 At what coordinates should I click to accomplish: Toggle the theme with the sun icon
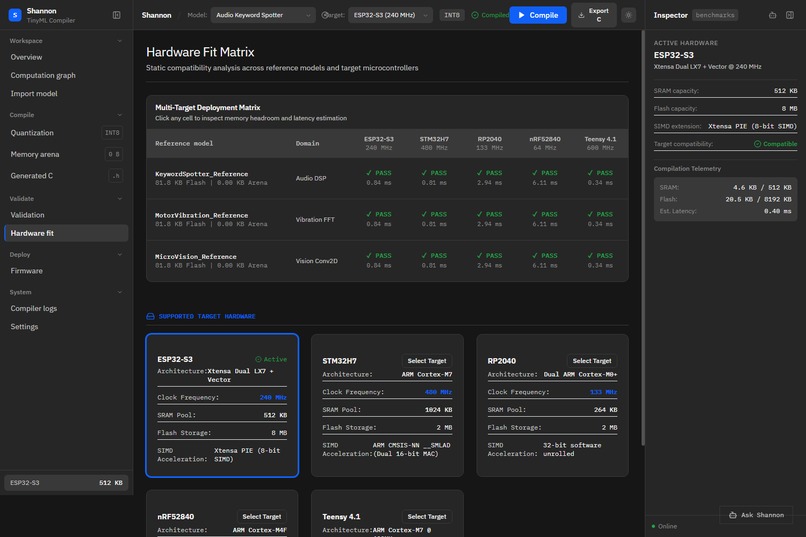pyautogui.click(x=628, y=15)
